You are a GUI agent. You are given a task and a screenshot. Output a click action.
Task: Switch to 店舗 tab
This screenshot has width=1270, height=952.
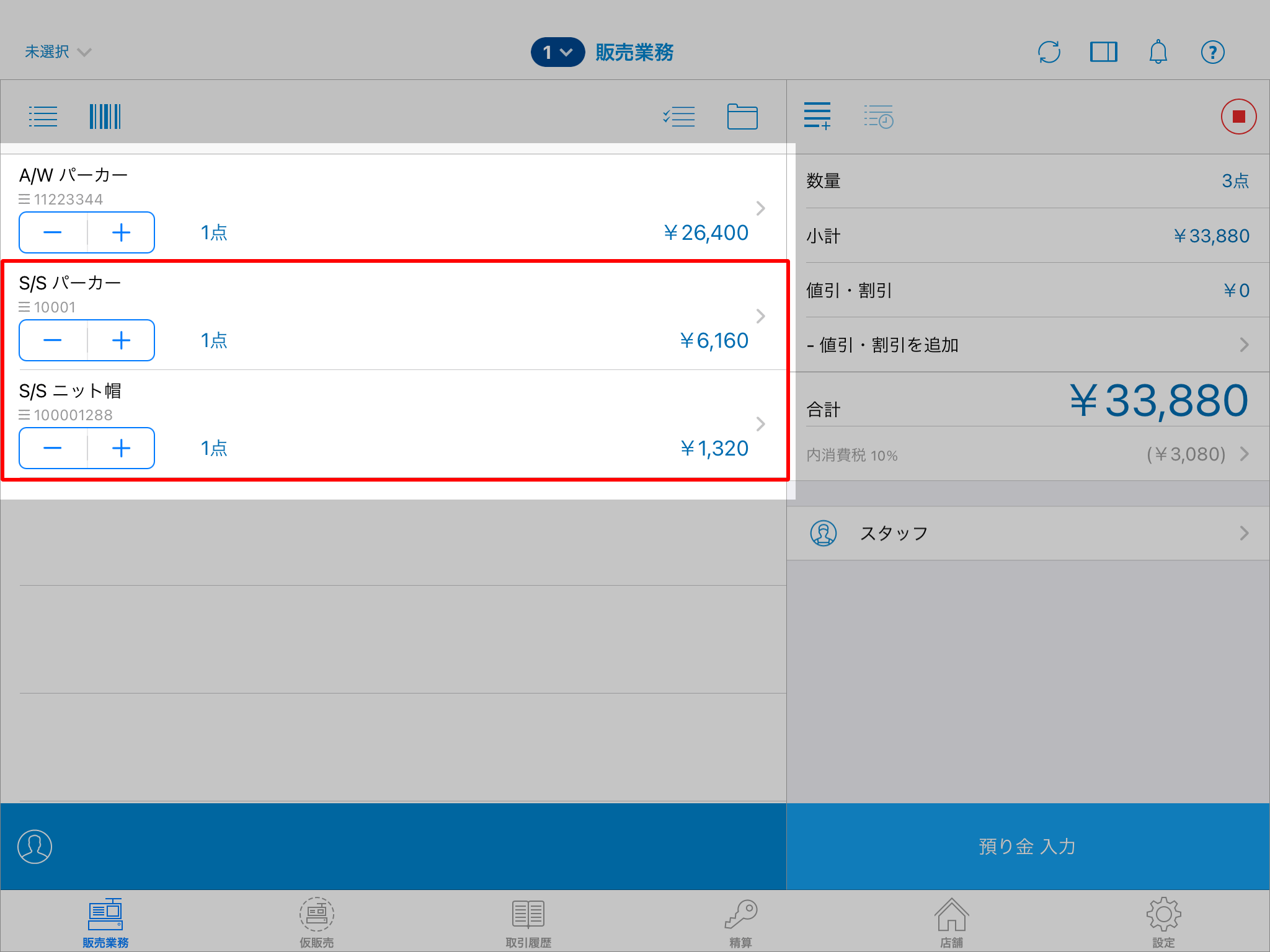[952, 922]
